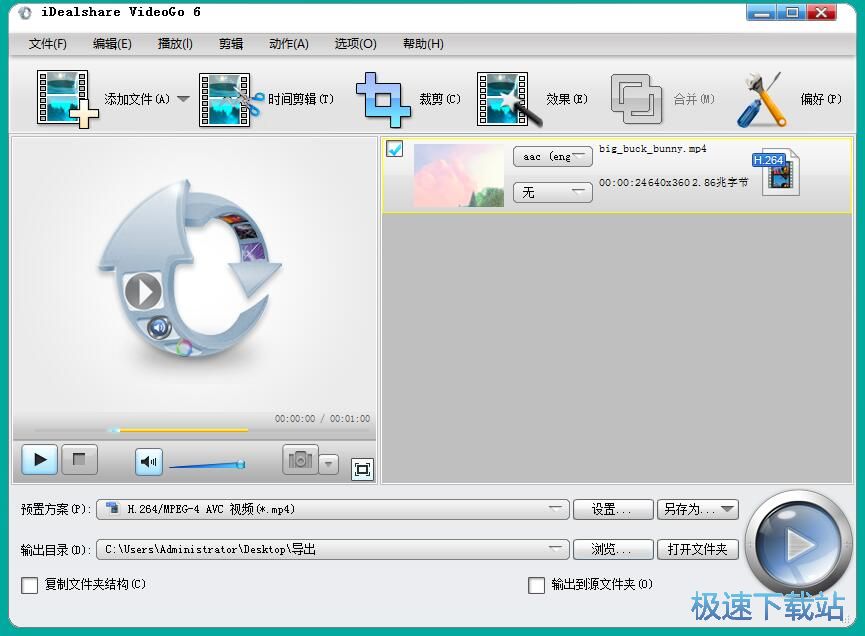Click the Merge (合并) icon
The image size is (865, 636).
(636, 99)
